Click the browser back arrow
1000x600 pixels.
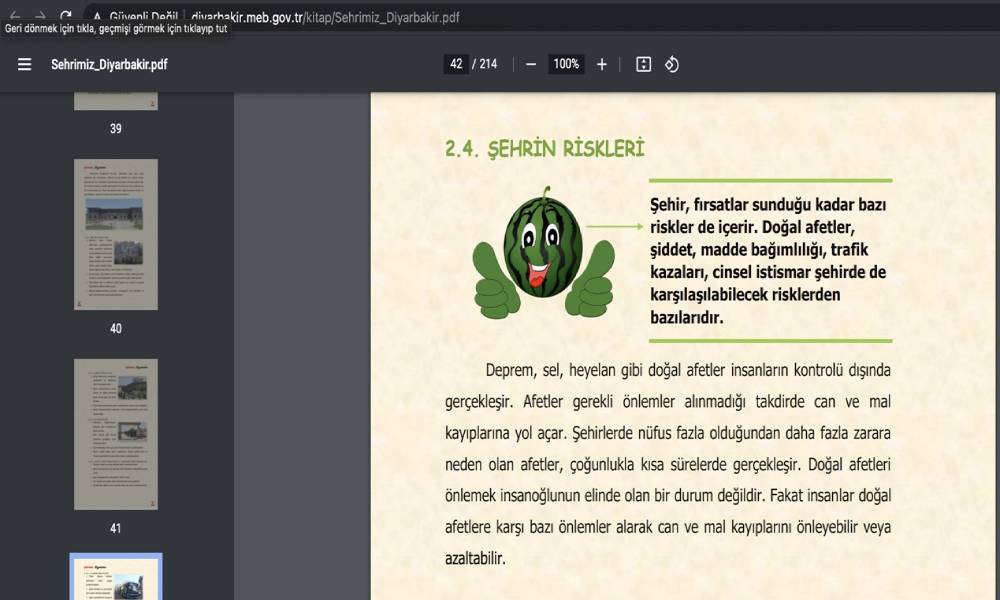coord(15,15)
